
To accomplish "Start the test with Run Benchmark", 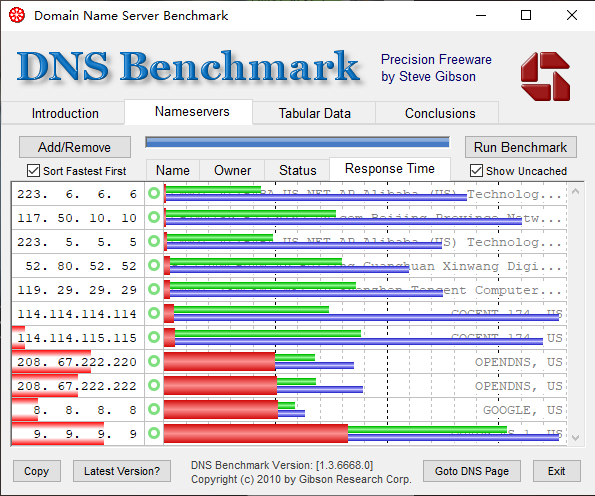I will pos(521,147).
